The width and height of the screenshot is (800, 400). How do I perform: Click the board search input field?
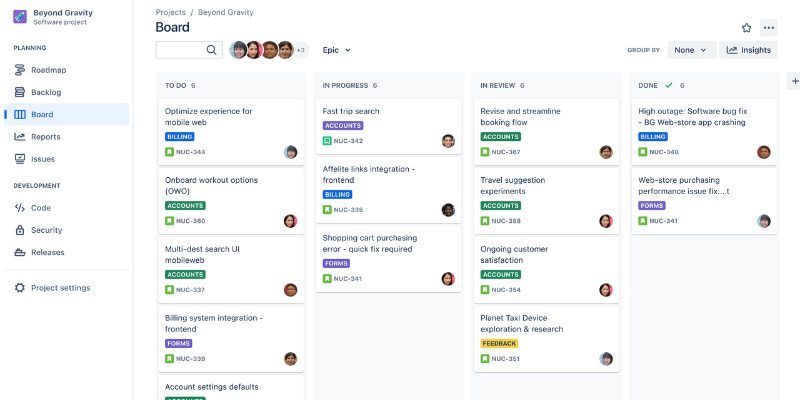click(181, 50)
